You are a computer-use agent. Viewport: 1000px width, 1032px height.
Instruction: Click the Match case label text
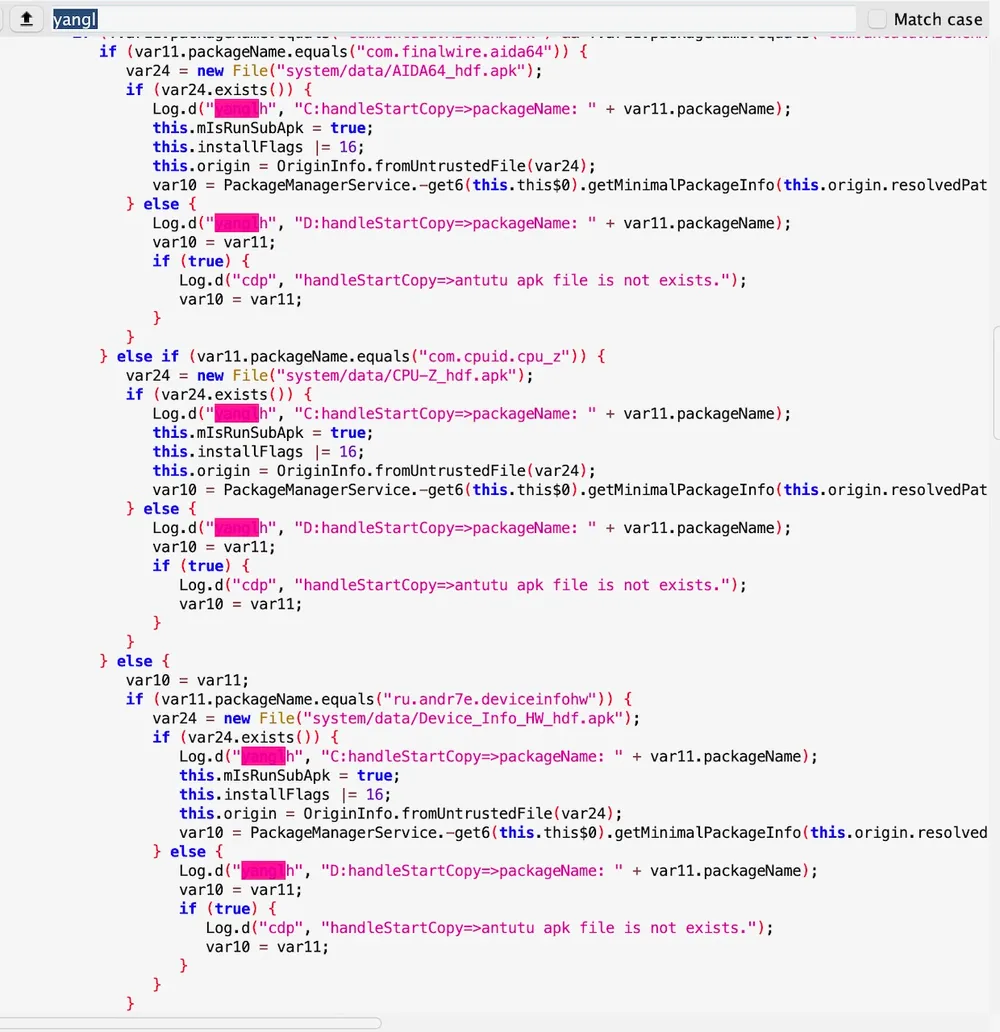pos(937,20)
